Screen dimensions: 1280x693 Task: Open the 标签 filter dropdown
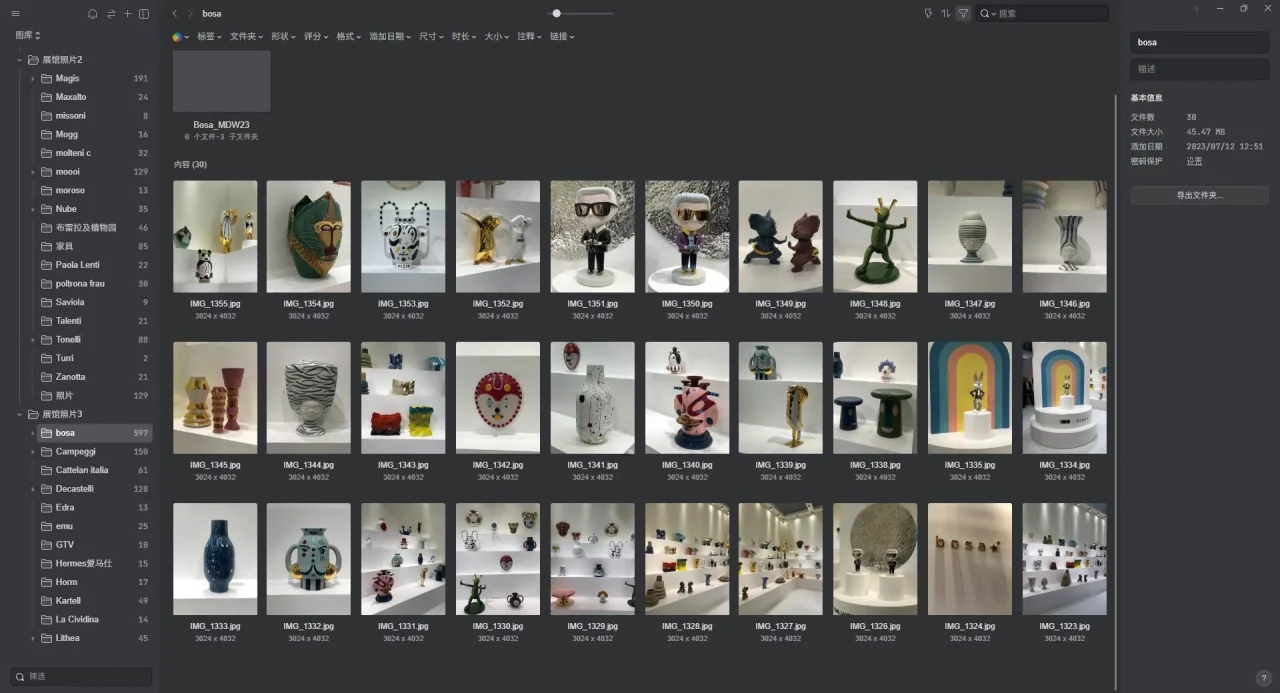209,37
